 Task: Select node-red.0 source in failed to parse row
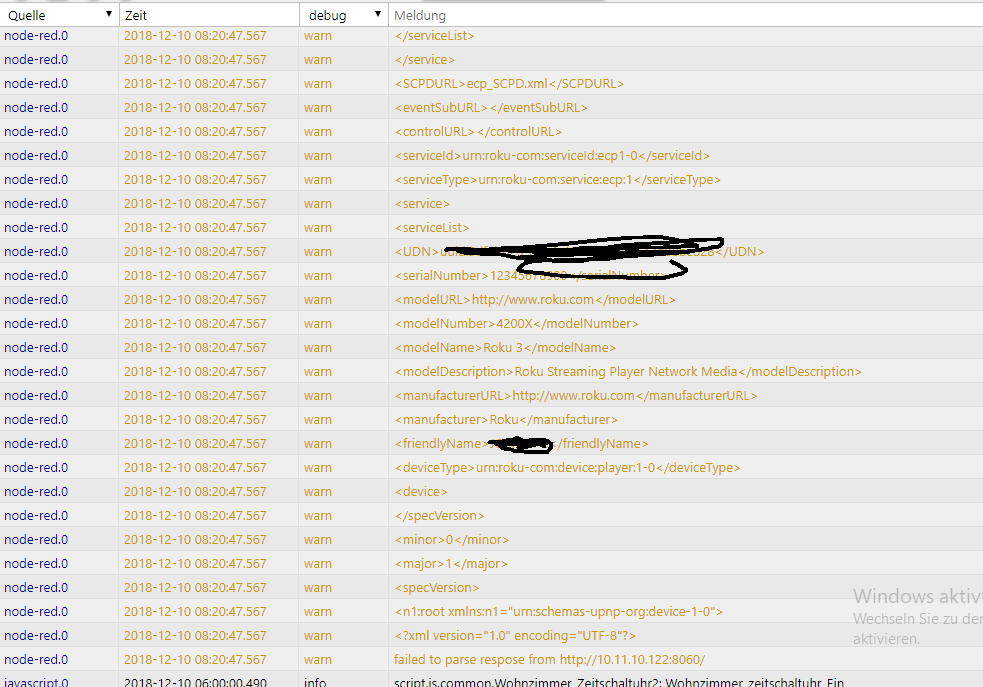pos(36,659)
